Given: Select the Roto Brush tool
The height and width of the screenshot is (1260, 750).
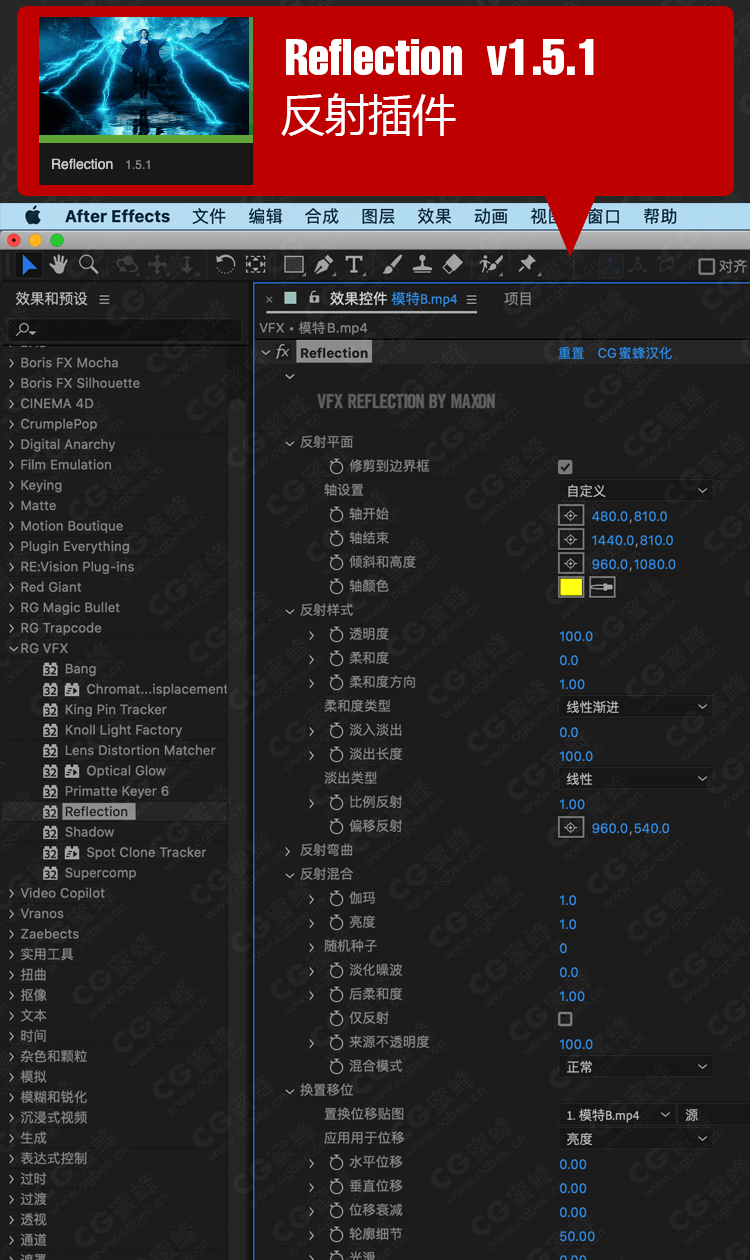Looking at the screenshot, I should pos(491,265).
